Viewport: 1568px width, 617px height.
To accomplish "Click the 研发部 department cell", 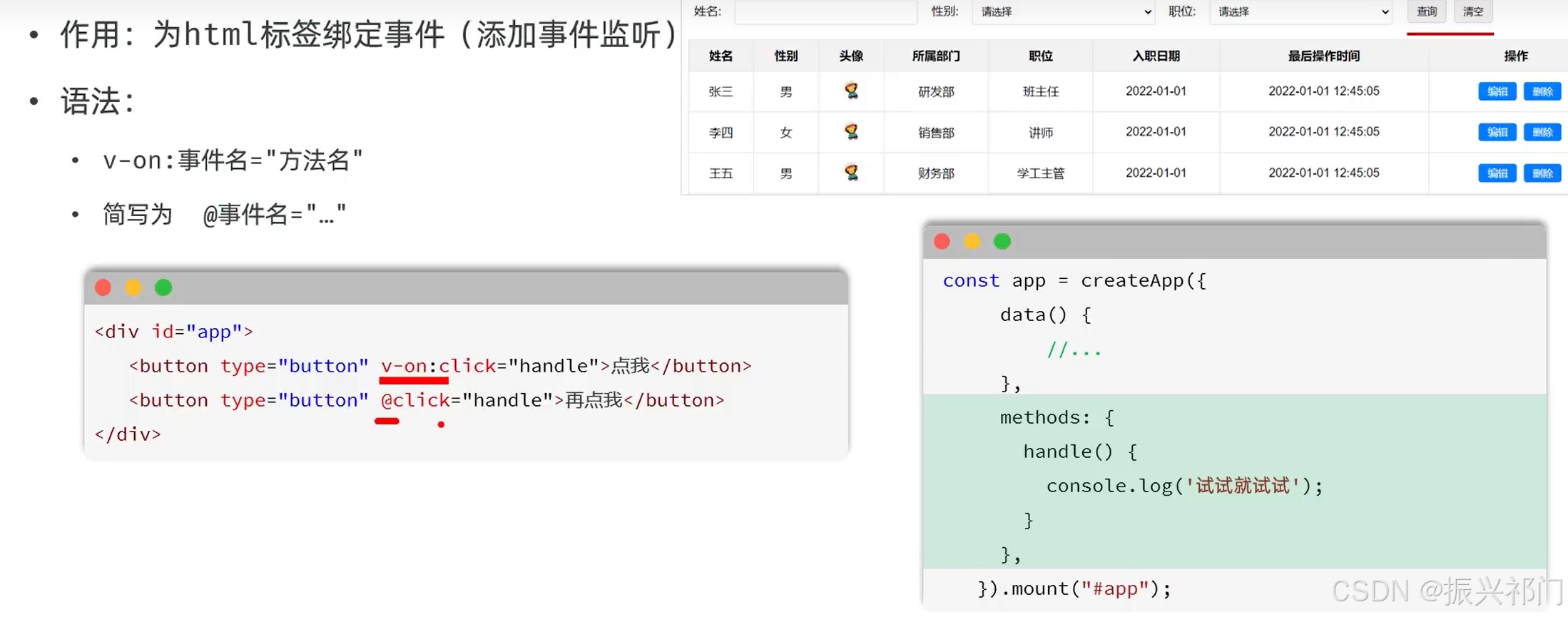I will 936,91.
